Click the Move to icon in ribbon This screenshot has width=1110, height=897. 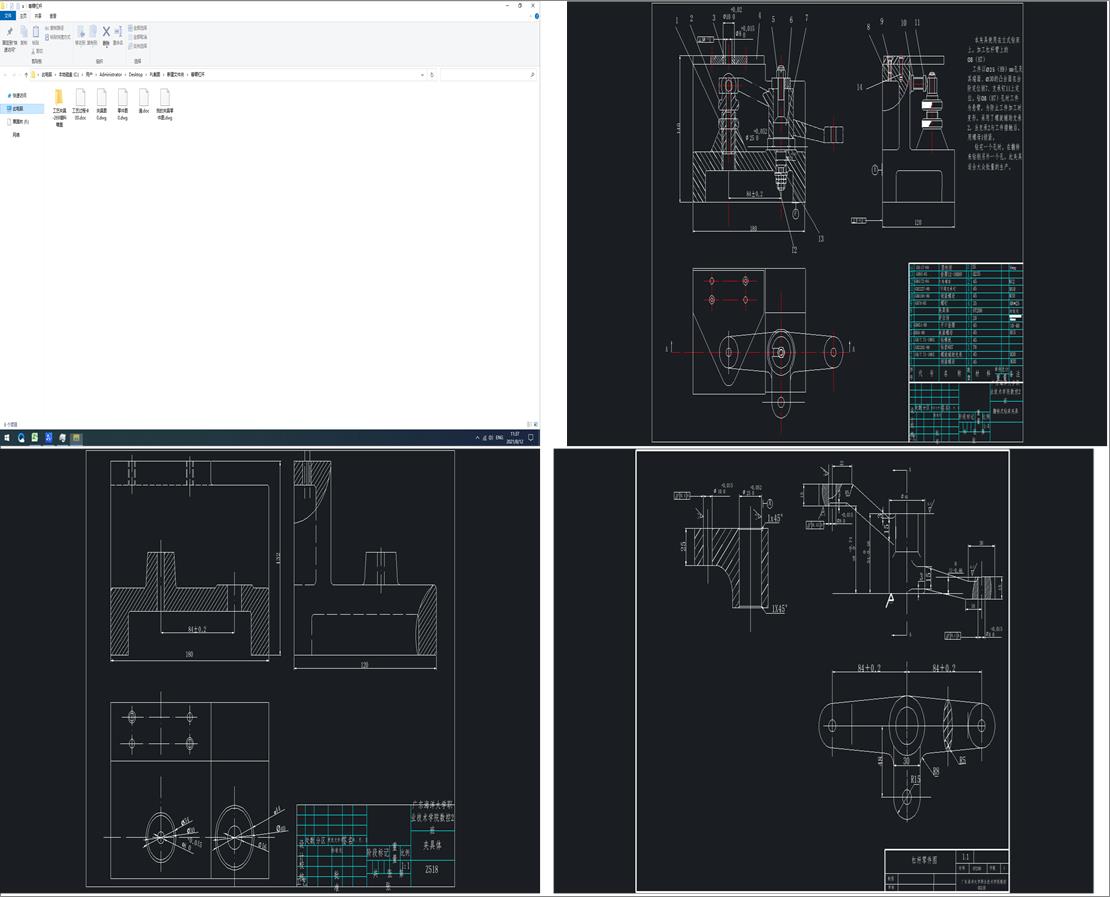pos(81,32)
